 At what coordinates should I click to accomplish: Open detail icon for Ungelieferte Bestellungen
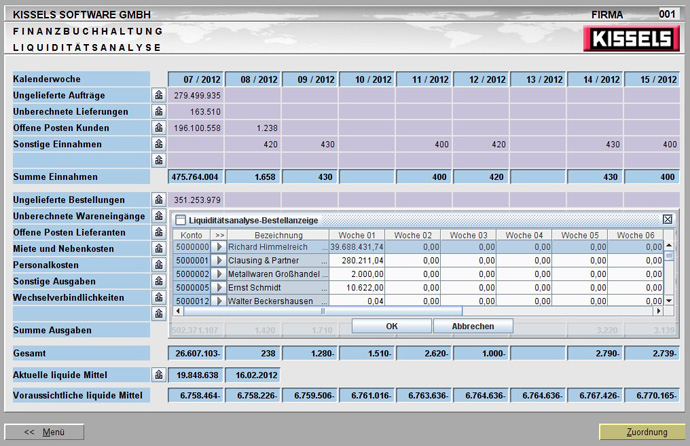[x=158, y=199]
